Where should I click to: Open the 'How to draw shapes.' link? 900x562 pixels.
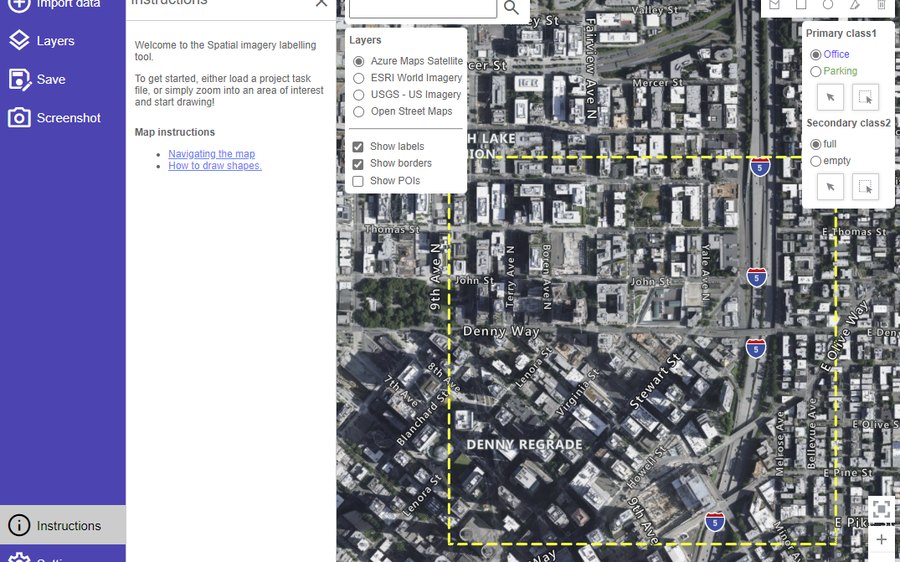pyautogui.click(x=215, y=165)
